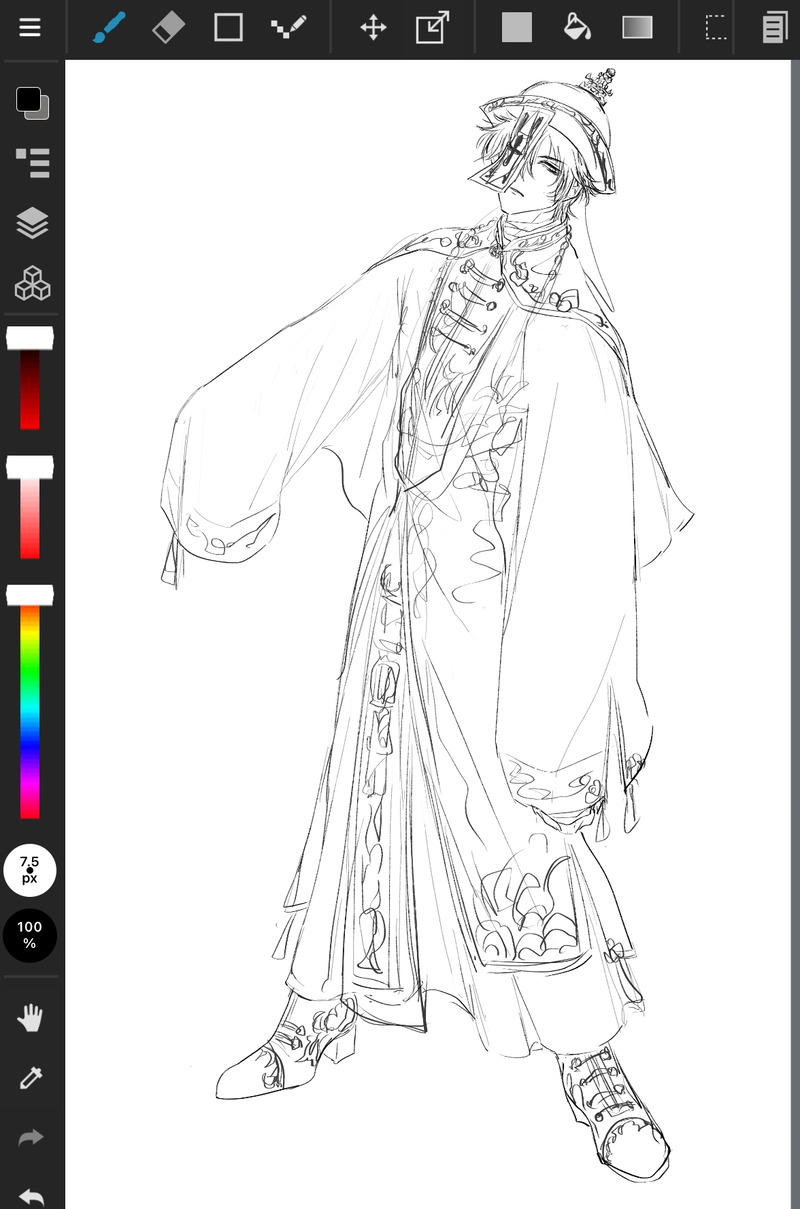Adjust the dark red brightness slider

click(x=30, y=380)
